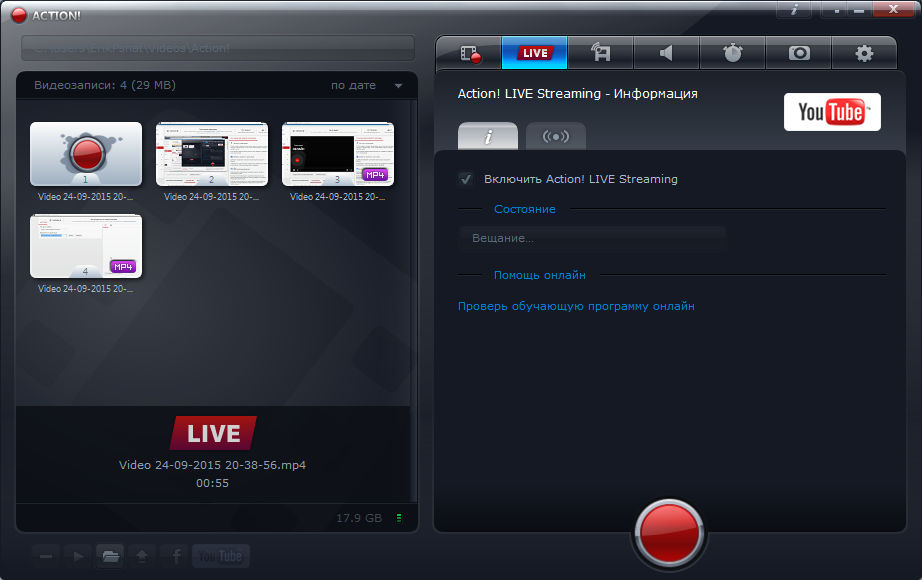Viewport: 922px width, 580px height.
Task: Open the audio speaker settings tab
Action: [x=667, y=53]
